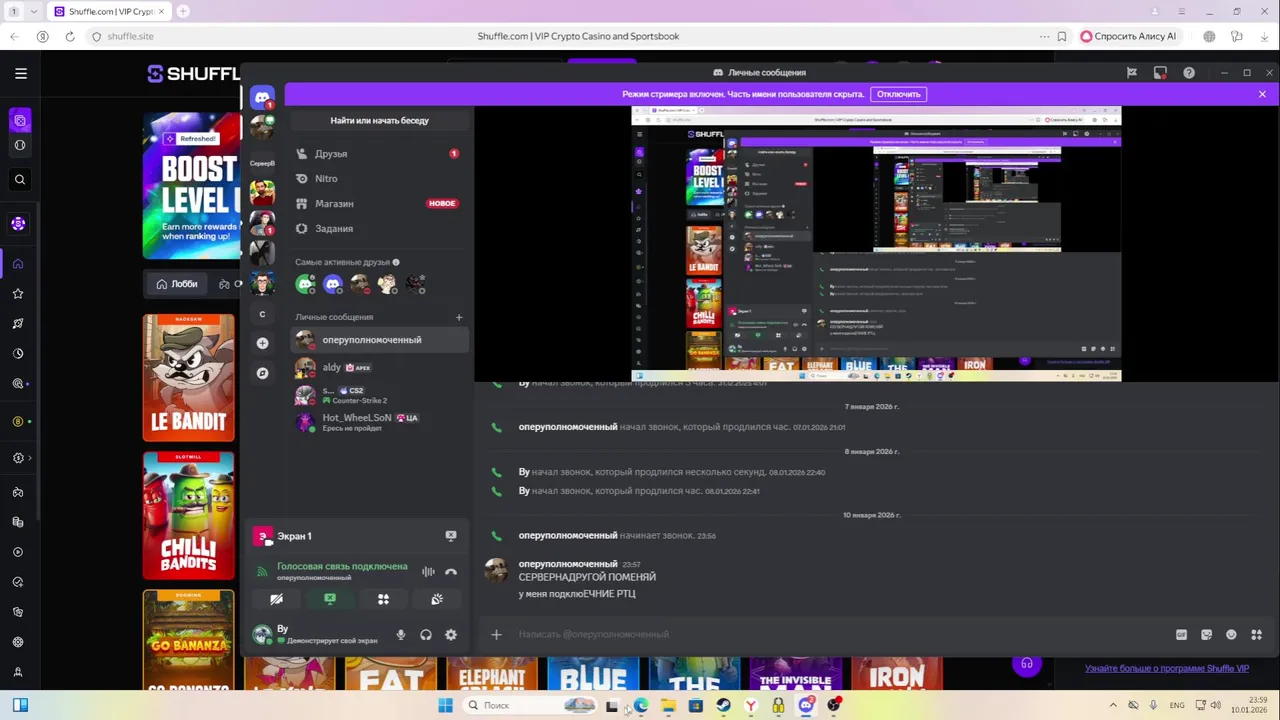Viewport: 1280px width, 720px height.
Task: Open activities icon in voice panel
Action: 383,599
